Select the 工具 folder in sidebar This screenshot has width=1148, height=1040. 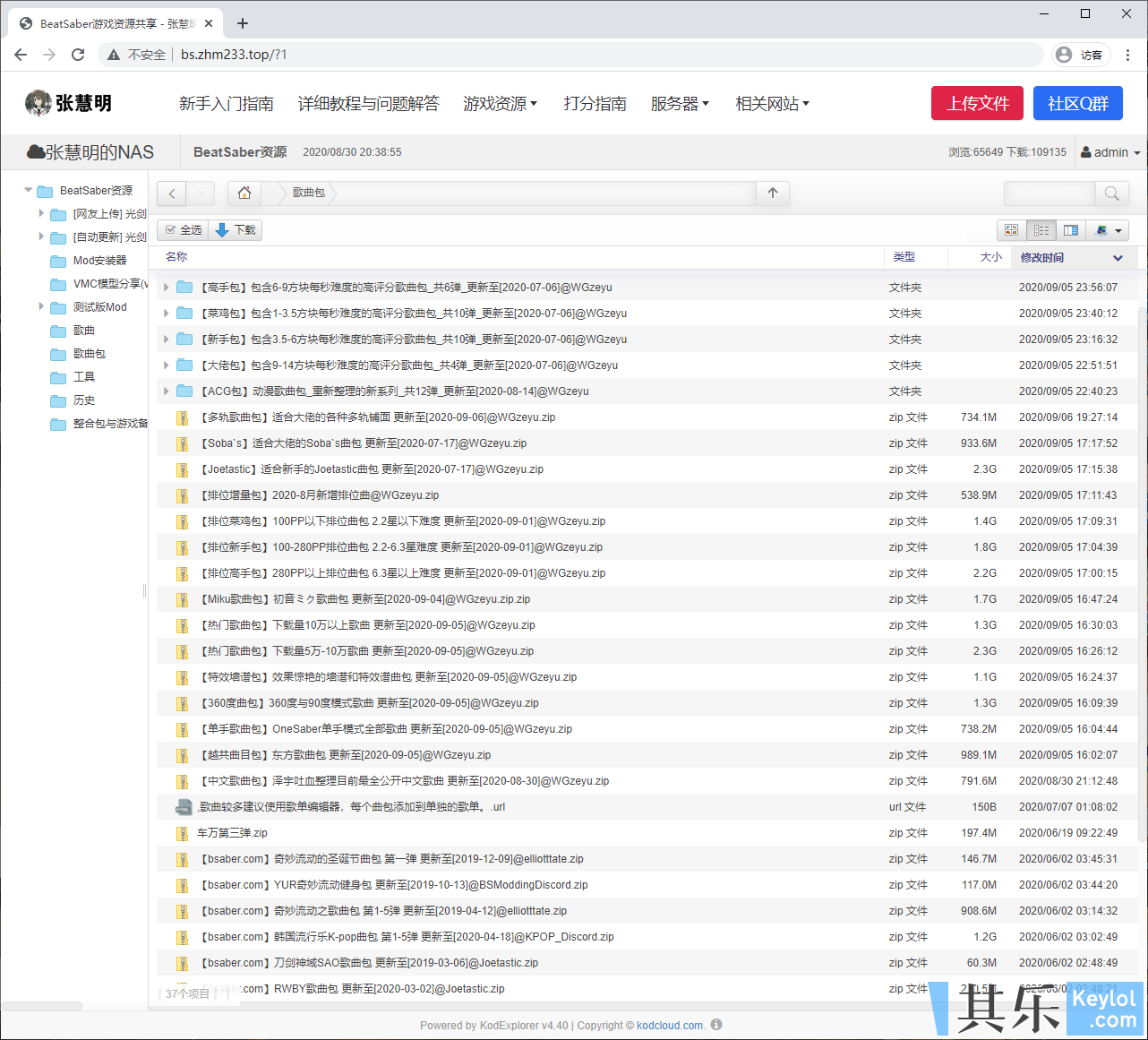tap(84, 377)
